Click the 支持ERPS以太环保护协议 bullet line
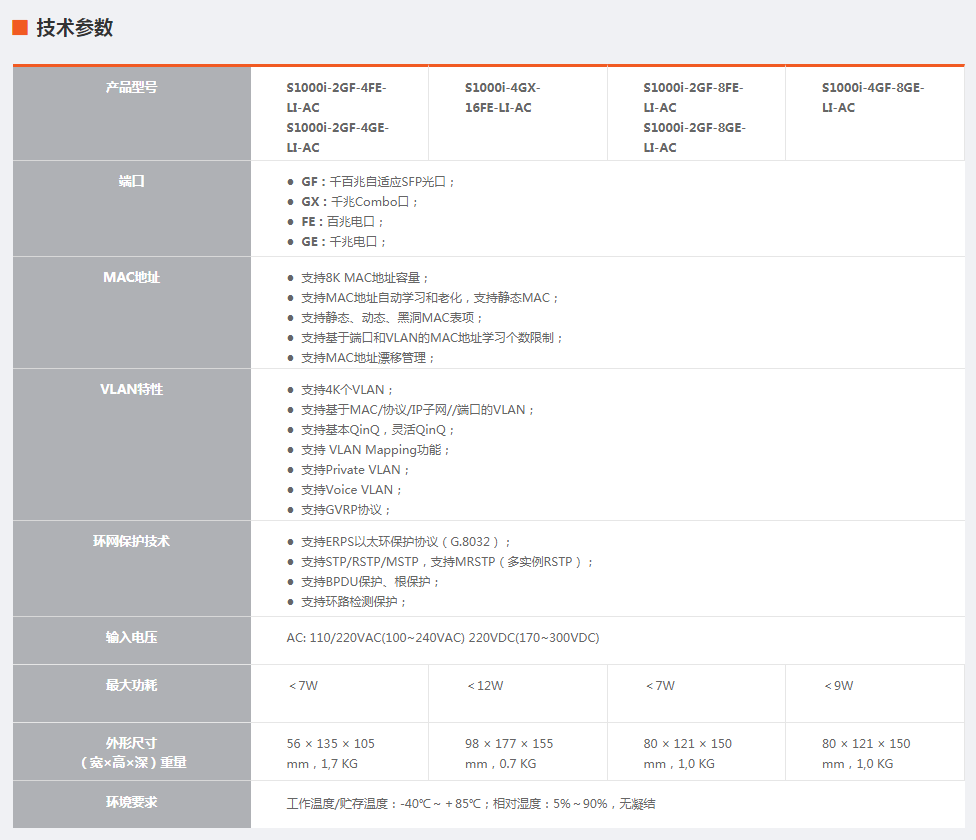Viewport: 976px width, 840px height. [406, 542]
